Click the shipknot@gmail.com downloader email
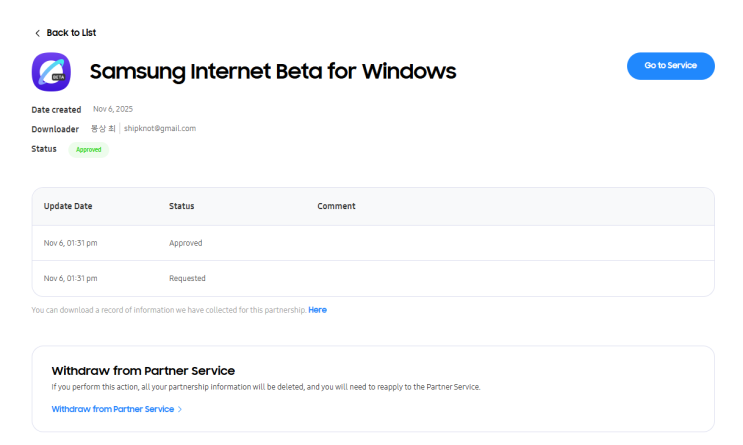The width and height of the screenshot is (743, 445). pos(160,128)
